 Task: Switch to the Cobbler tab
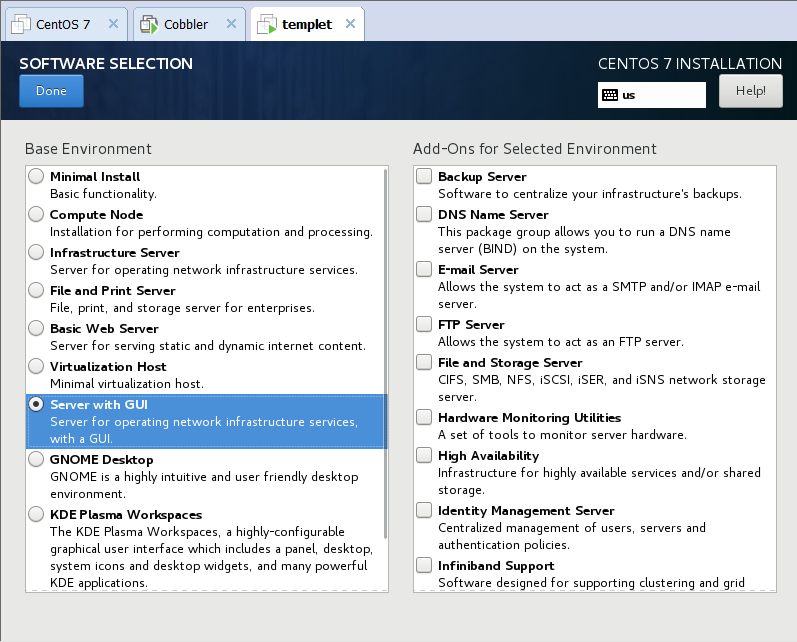pos(189,24)
